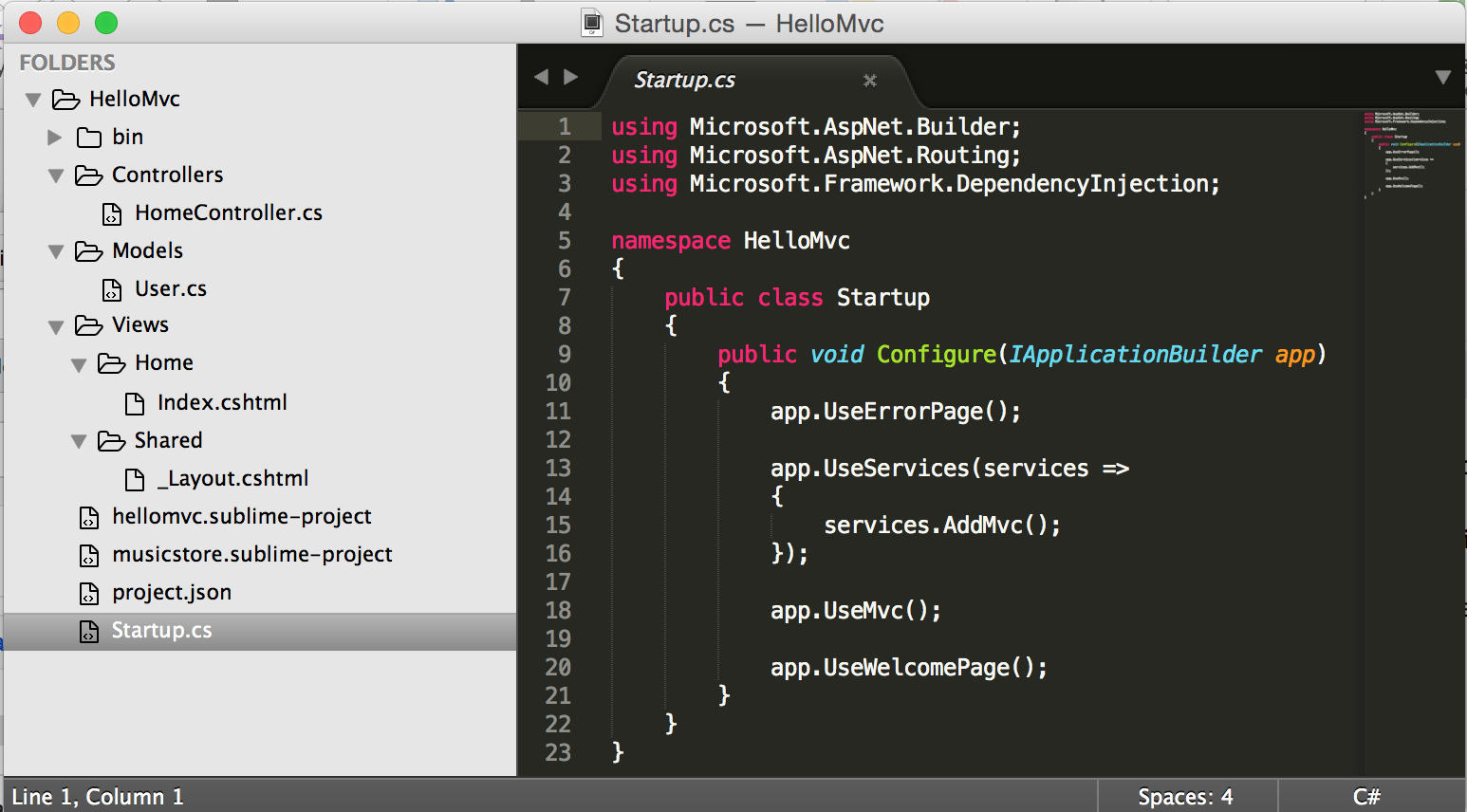Click the forward navigation arrow above the editor

(x=569, y=76)
